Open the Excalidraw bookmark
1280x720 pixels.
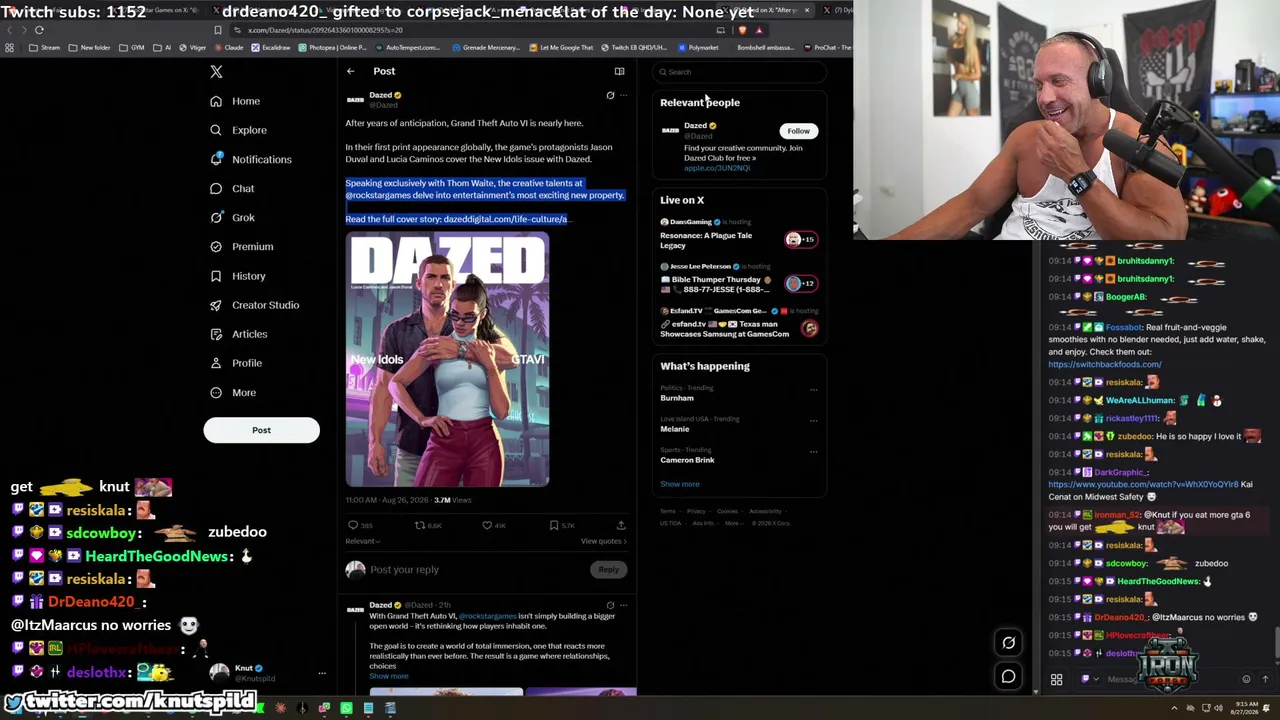tap(271, 48)
